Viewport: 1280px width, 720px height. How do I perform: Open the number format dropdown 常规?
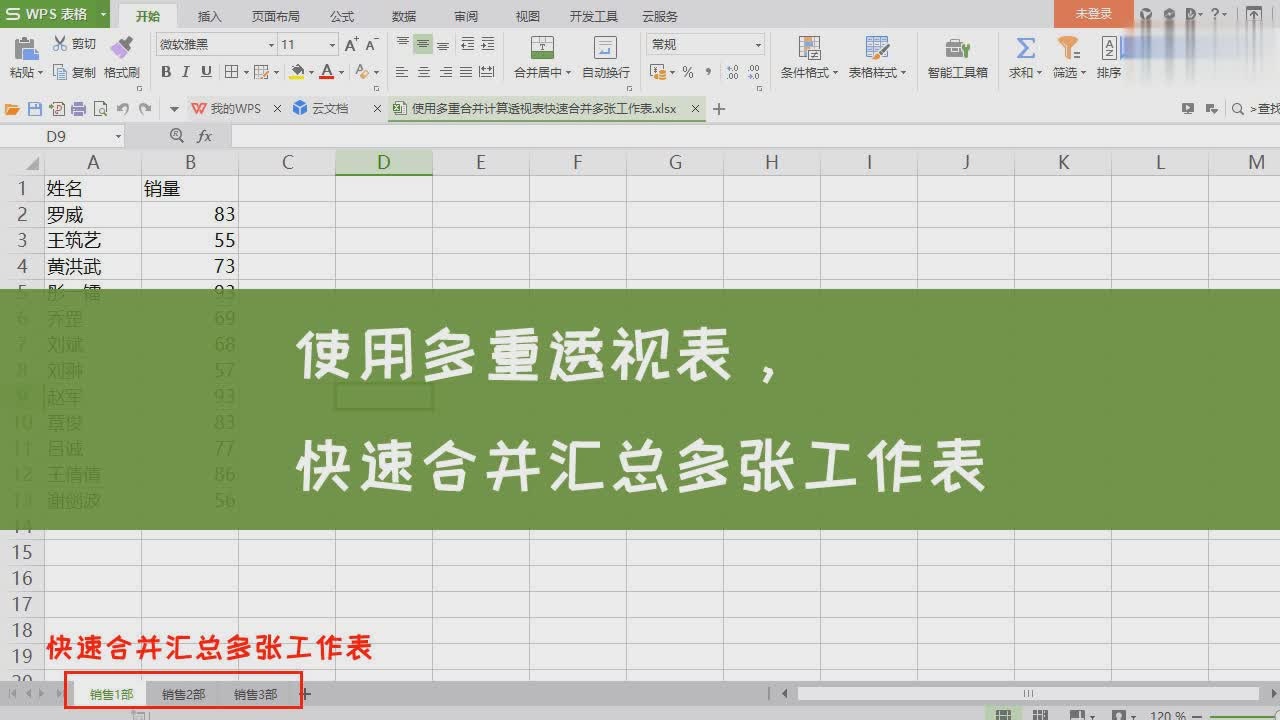point(758,45)
